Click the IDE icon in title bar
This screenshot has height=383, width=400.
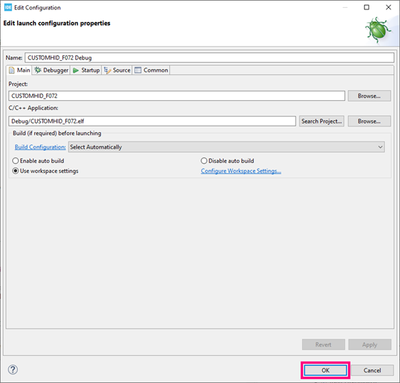tap(8, 7)
